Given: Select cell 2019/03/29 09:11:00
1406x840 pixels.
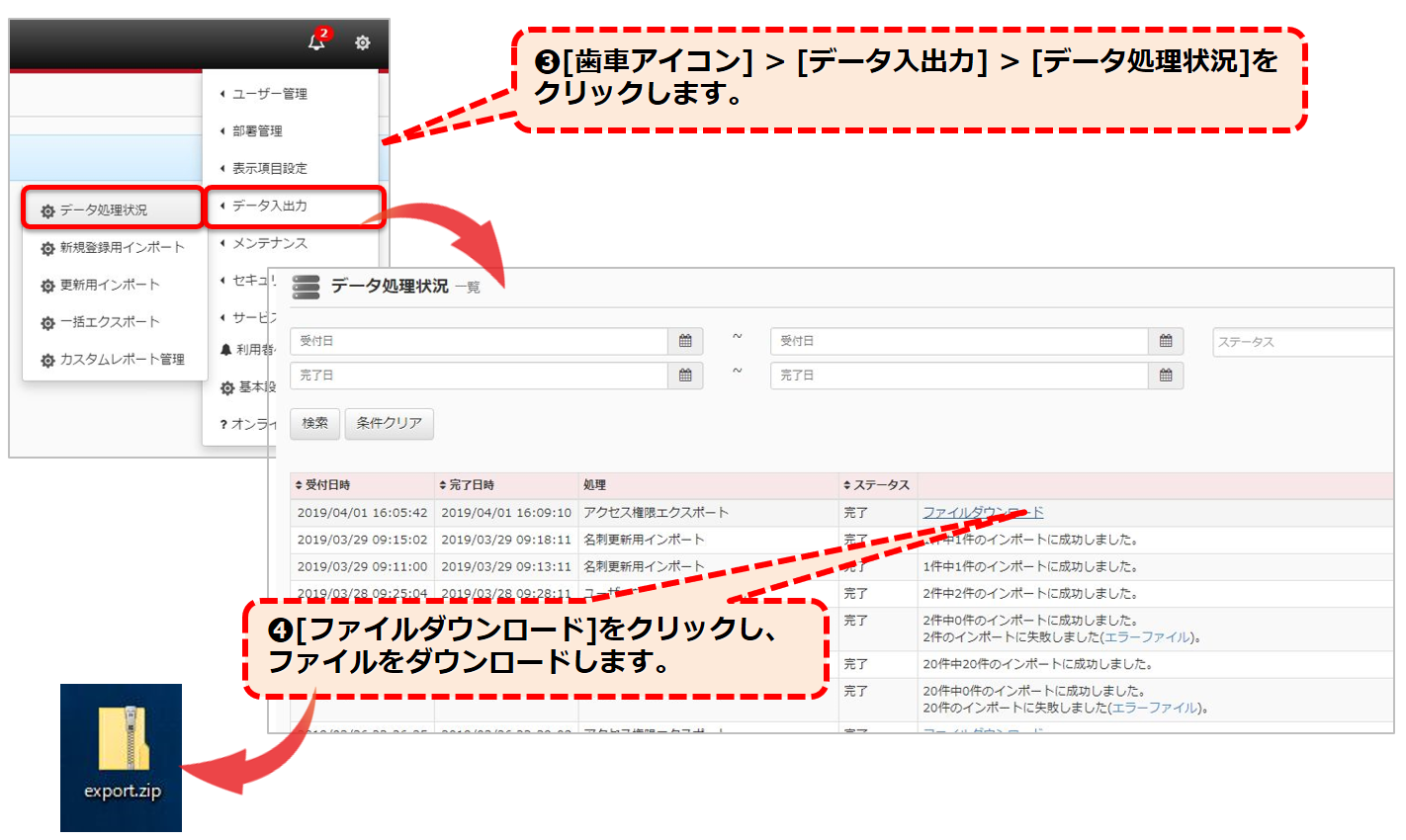Looking at the screenshot, I should 362,566.
